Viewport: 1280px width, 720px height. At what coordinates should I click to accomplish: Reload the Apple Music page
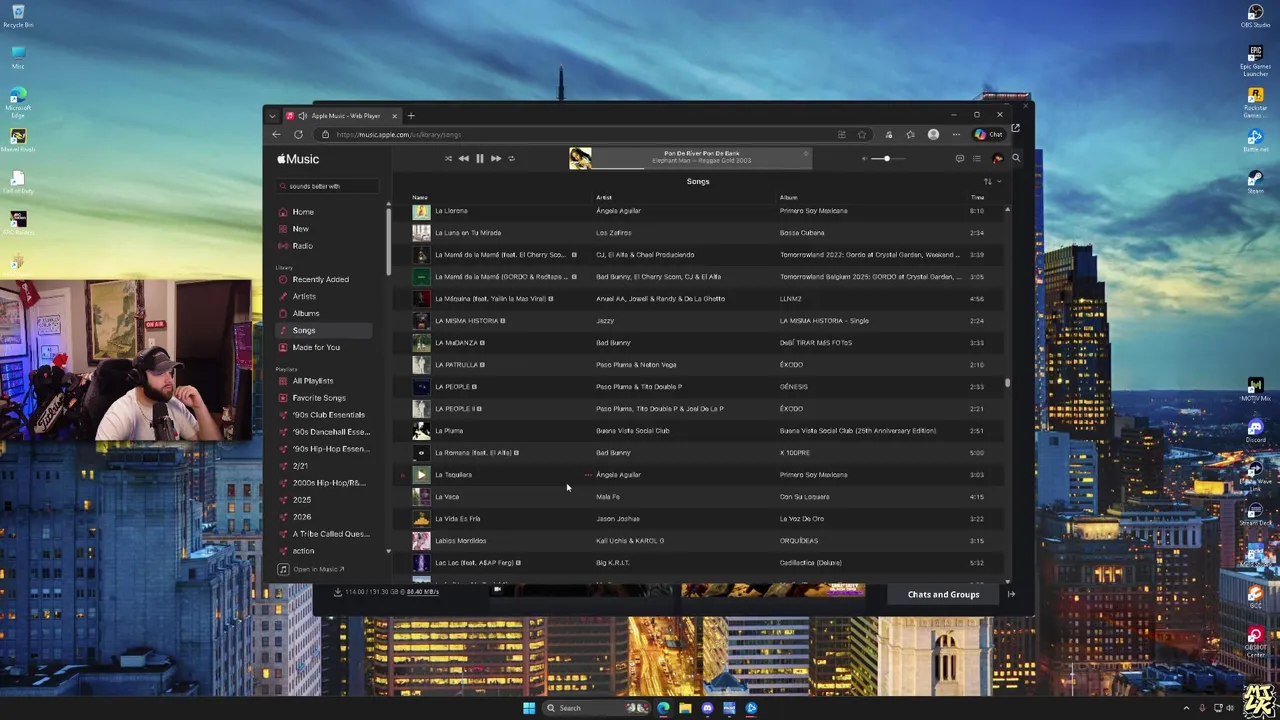coord(298,134)
